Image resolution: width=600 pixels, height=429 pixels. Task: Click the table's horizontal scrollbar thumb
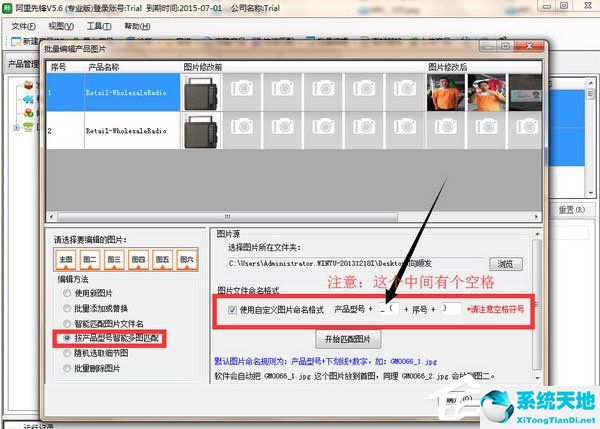tap(227, 217)
